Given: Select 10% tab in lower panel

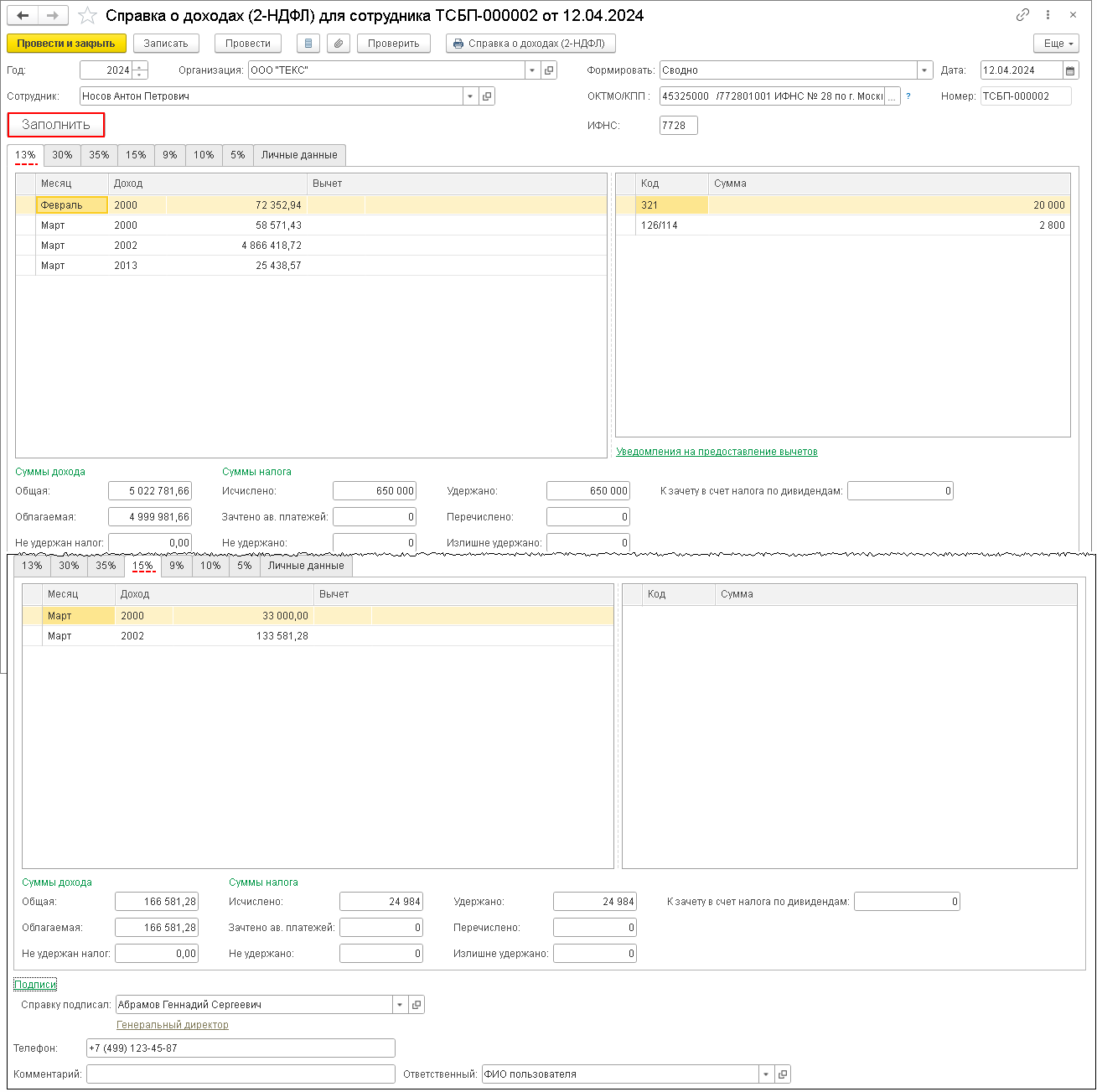Looking at the screenshot, I should pos(210,566).
